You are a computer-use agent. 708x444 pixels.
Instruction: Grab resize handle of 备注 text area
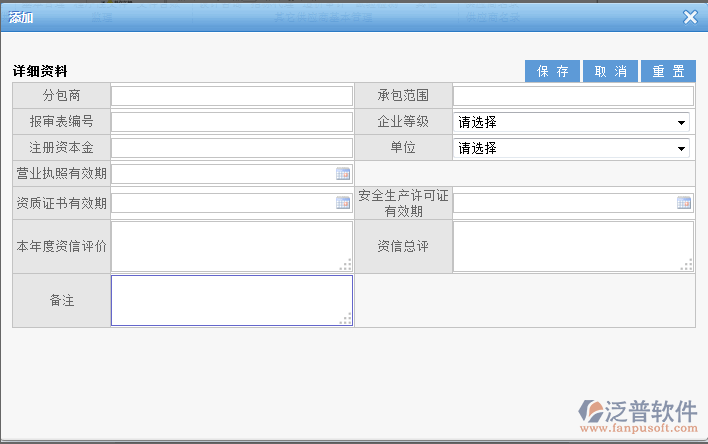346,319
